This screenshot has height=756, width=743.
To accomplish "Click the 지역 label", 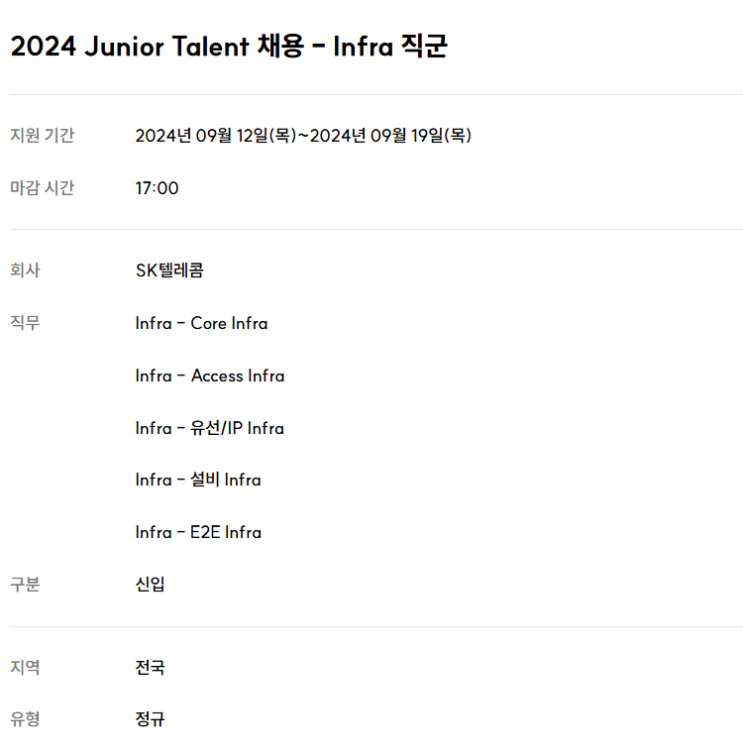I will coord(26,667).
